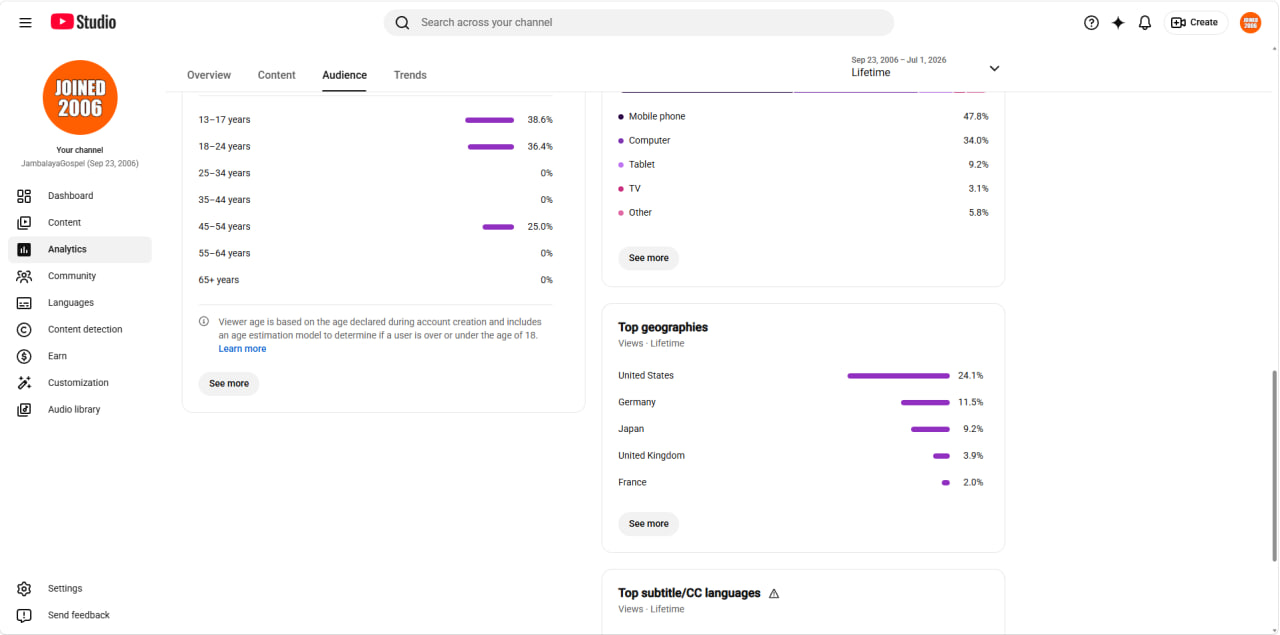Click the large JOINED 2006 channel avatar
Viewport: 1280px width, 635px height.
tap(80, 98)
